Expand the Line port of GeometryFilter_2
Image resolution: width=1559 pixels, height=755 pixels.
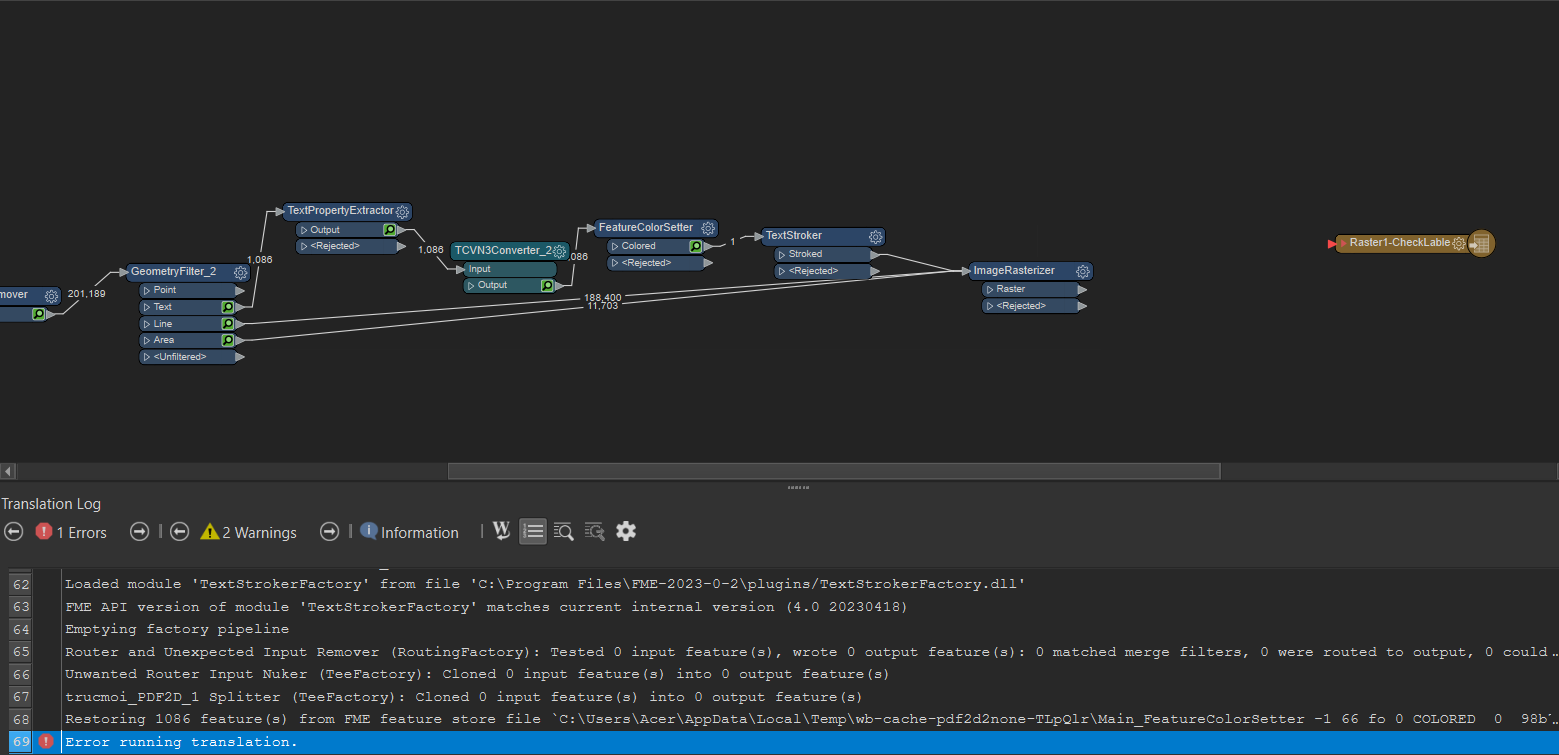146,324
